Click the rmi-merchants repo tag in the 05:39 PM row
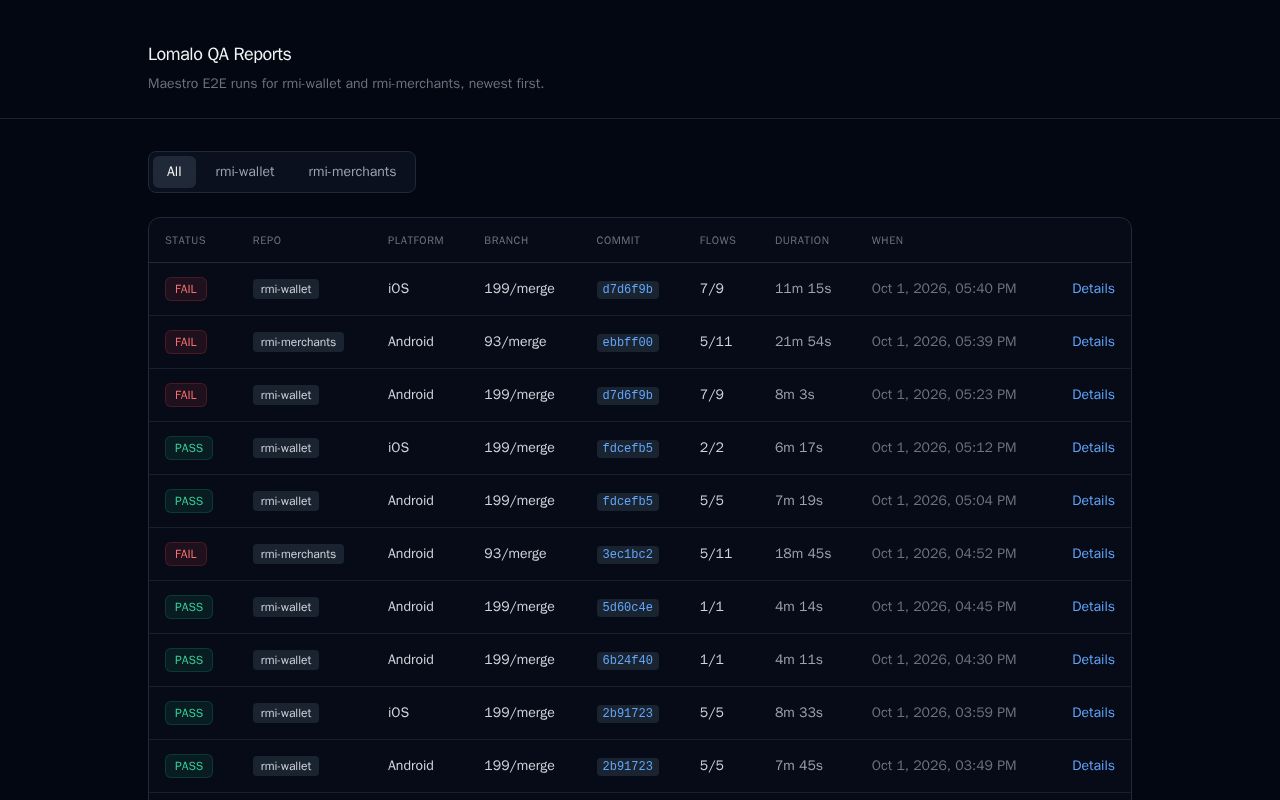The height and width of the screenshot is (800, 1280). [x=298, y=342]
